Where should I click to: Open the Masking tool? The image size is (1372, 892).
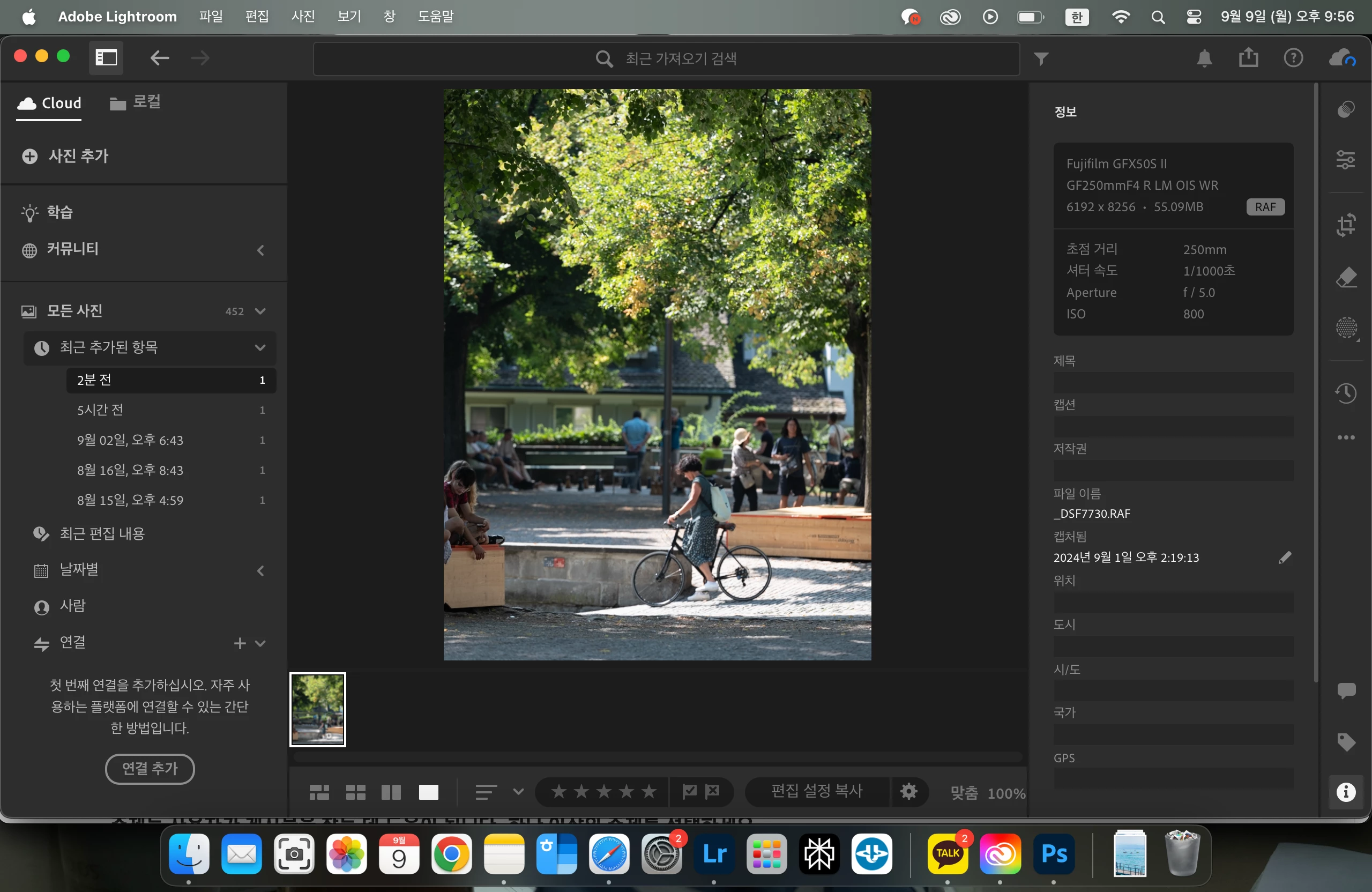click(1346, 328)
